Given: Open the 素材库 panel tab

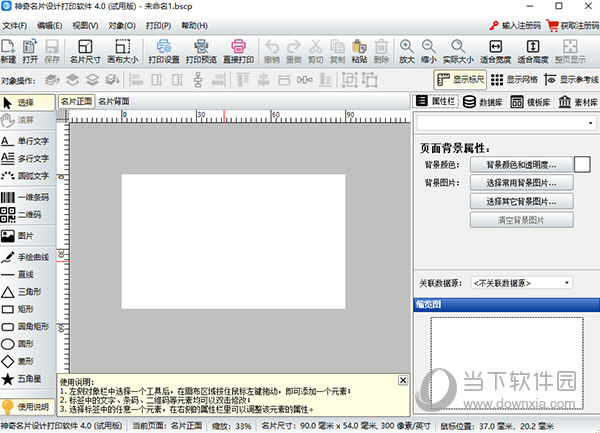Looking at the screenshot, I should click(577, 102).
